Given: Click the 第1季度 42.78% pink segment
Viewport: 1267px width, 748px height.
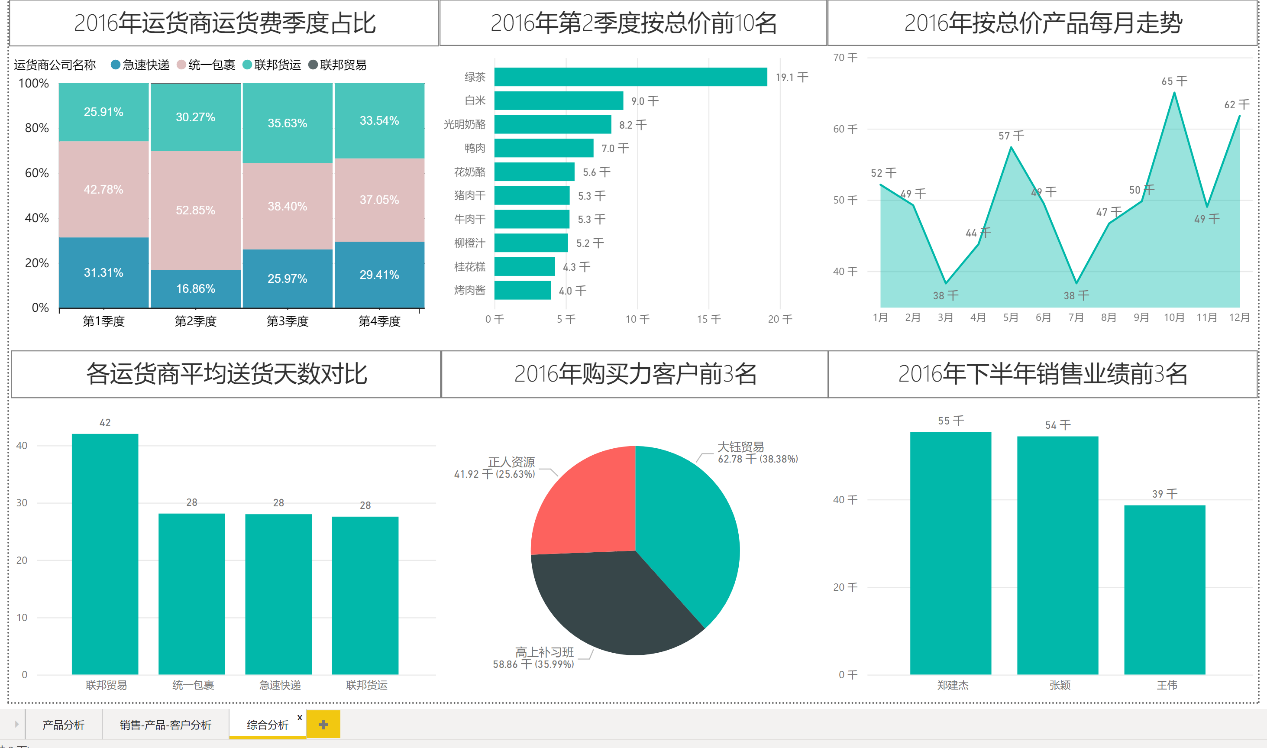Looking at the screenshot, I should pyautogui.click(x=104, y=189).
